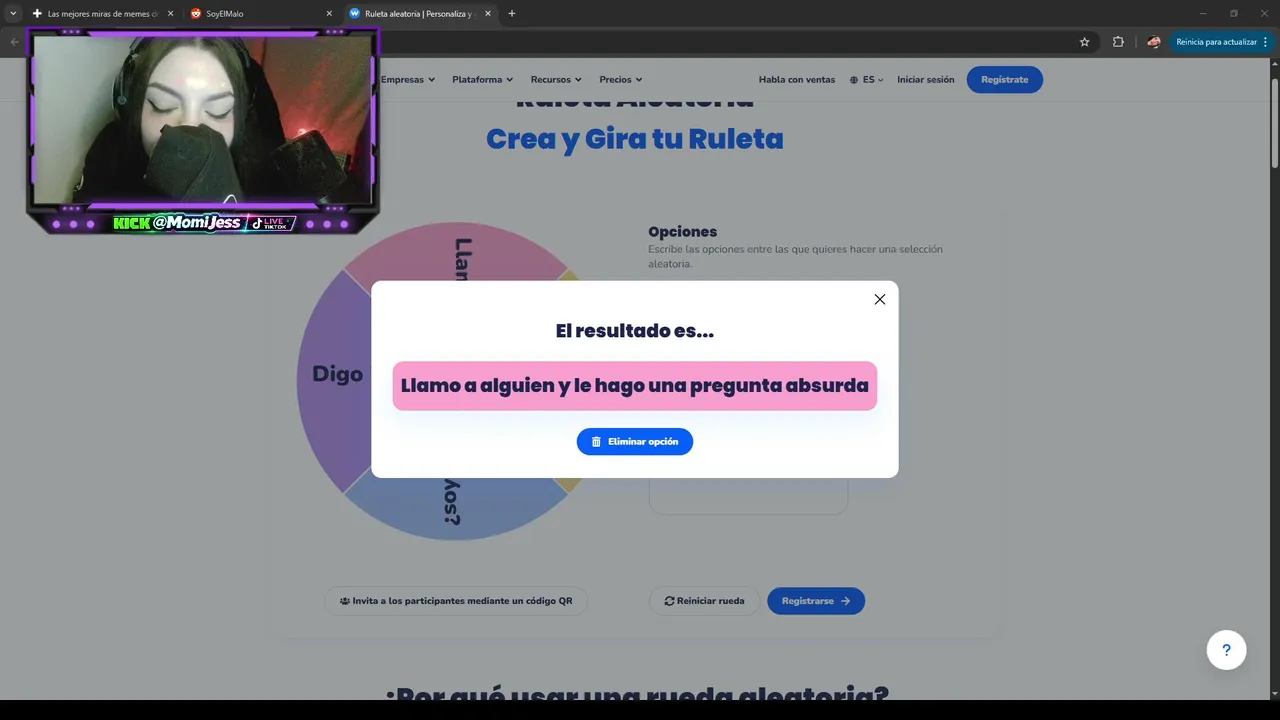Click the Eliminar opción button
1280x720 pixels.
tap(635, 442)
